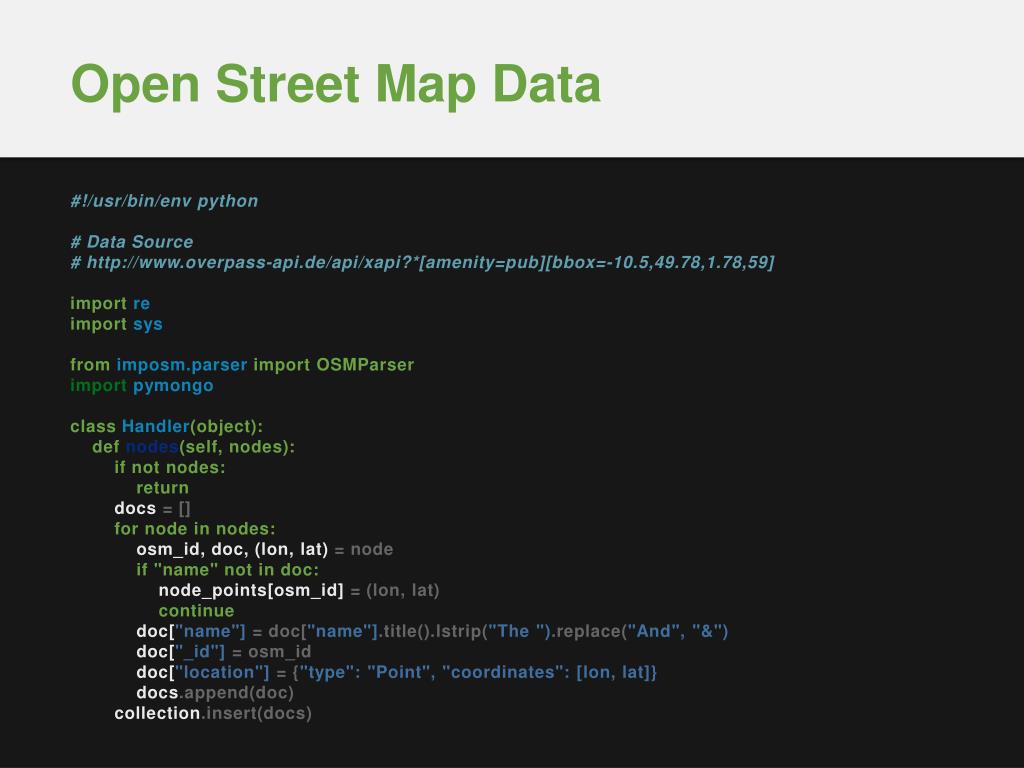Select the "osm_id, doc, (lon, lat) = node" line
The height and width of the screenshot is (768, 1024).
coord(264,549)
